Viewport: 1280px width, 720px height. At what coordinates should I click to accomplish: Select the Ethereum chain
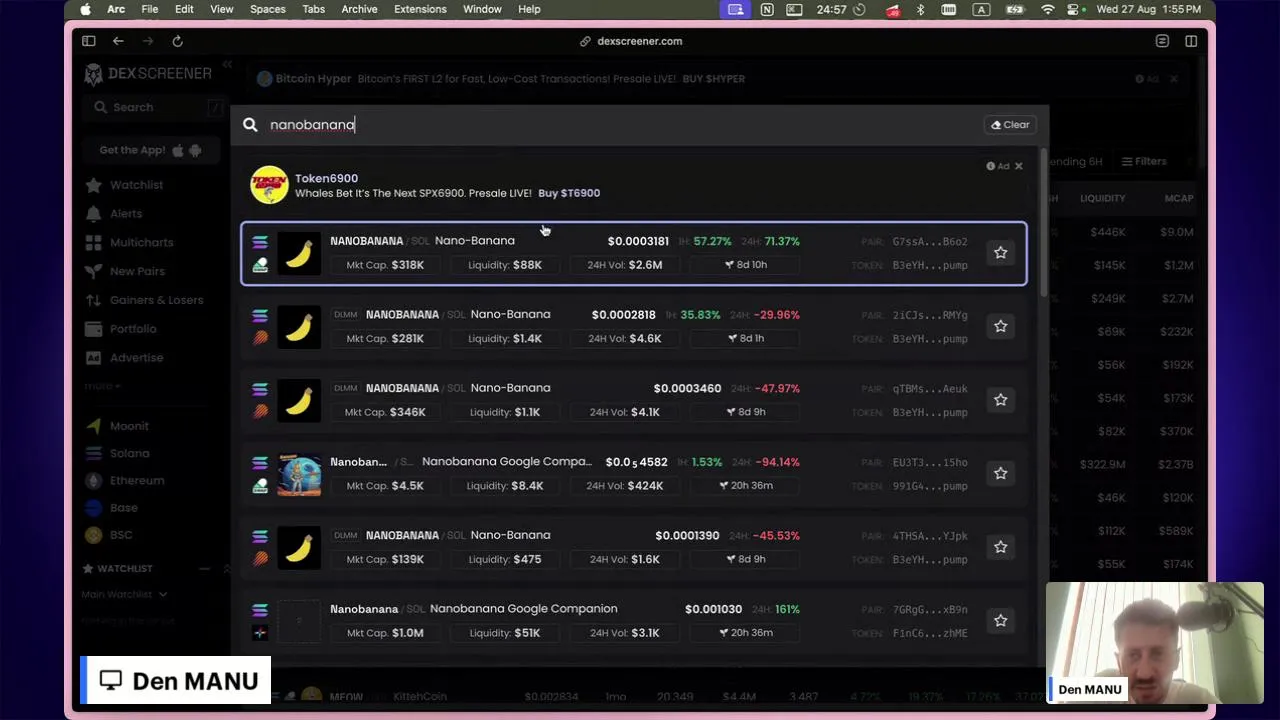[137, 480]
